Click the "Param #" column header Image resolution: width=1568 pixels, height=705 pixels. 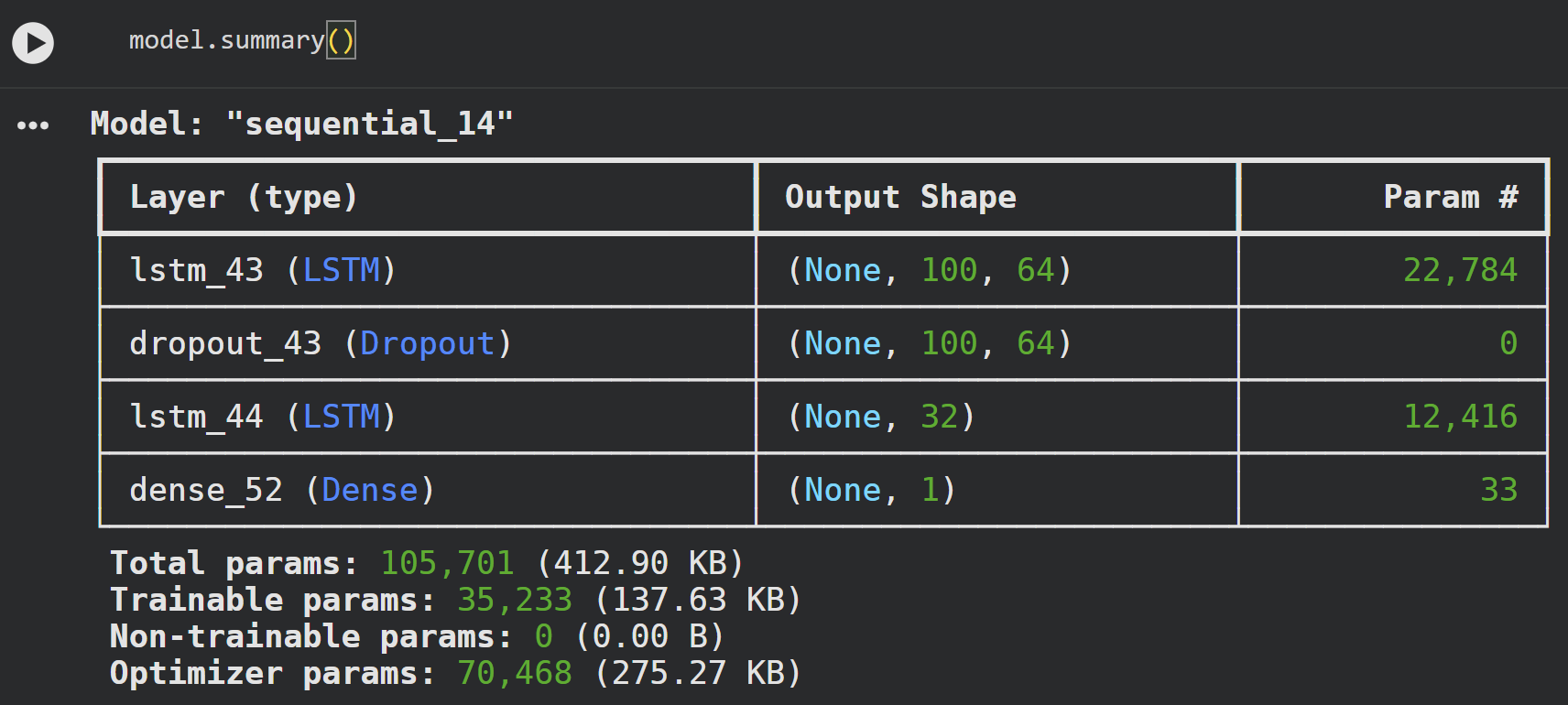point(1450,197)
